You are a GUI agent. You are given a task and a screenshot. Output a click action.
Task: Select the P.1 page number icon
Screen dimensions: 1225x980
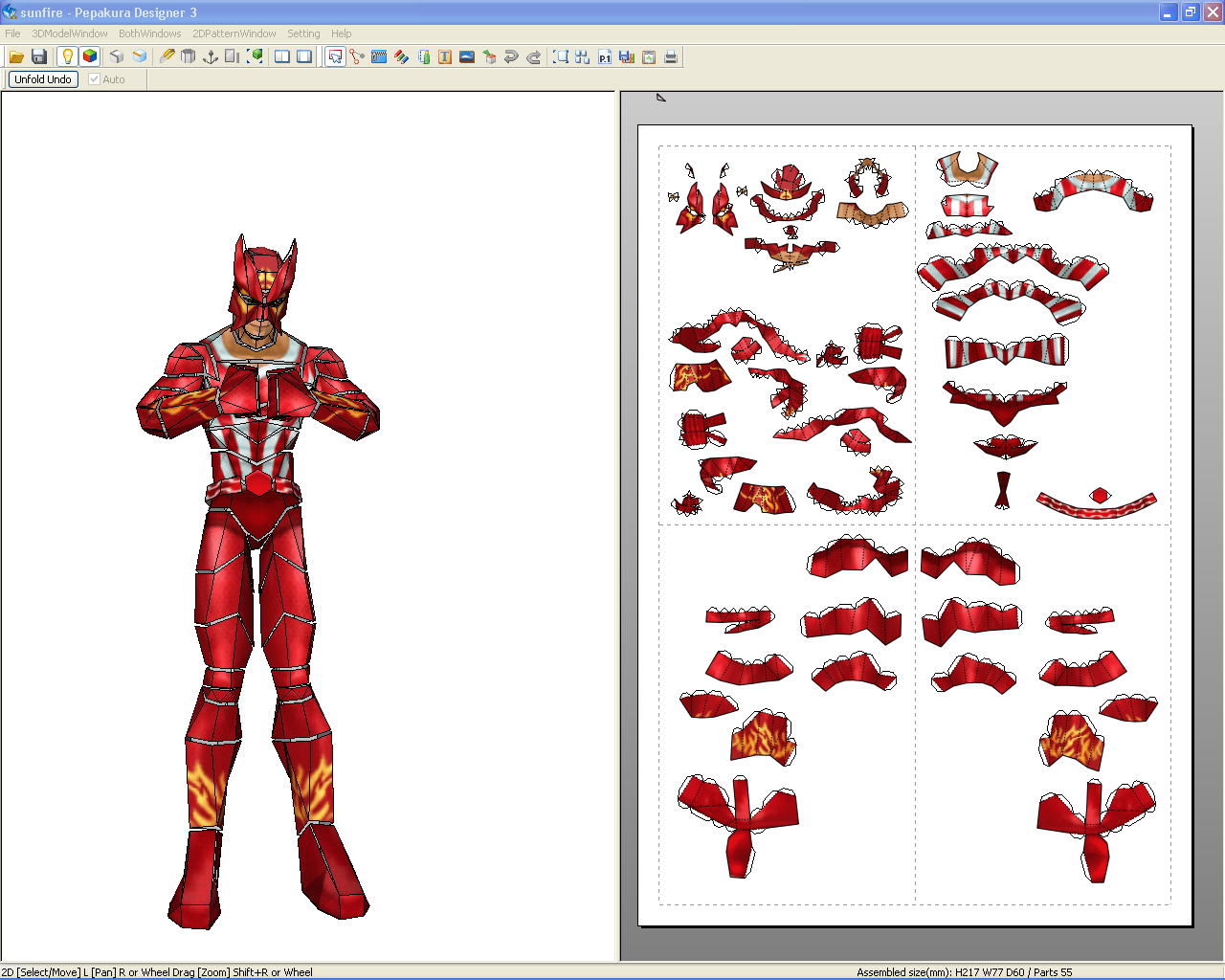click(x=604, y=56)
